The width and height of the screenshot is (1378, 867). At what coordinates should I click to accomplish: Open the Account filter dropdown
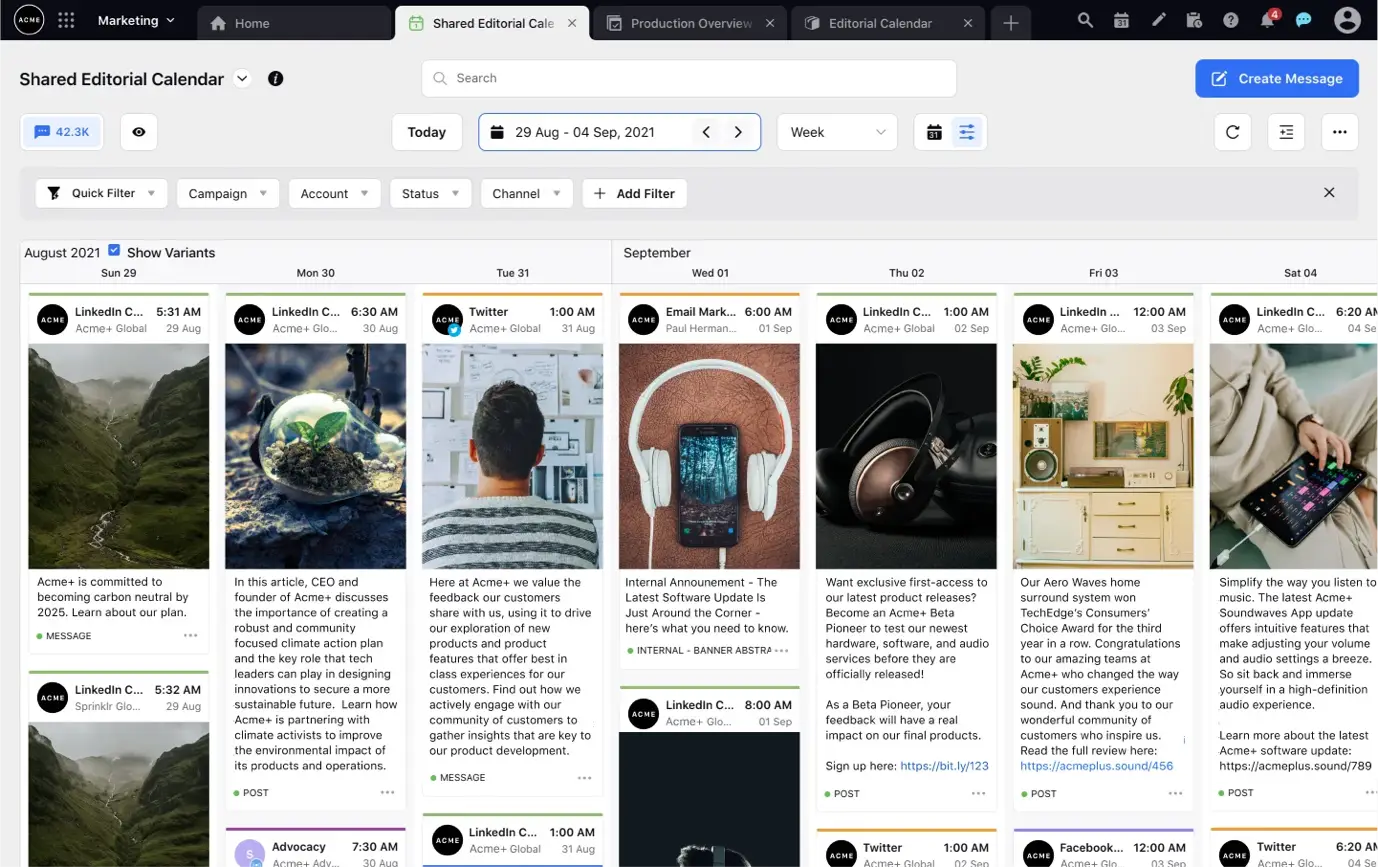(x=335, y=193)
